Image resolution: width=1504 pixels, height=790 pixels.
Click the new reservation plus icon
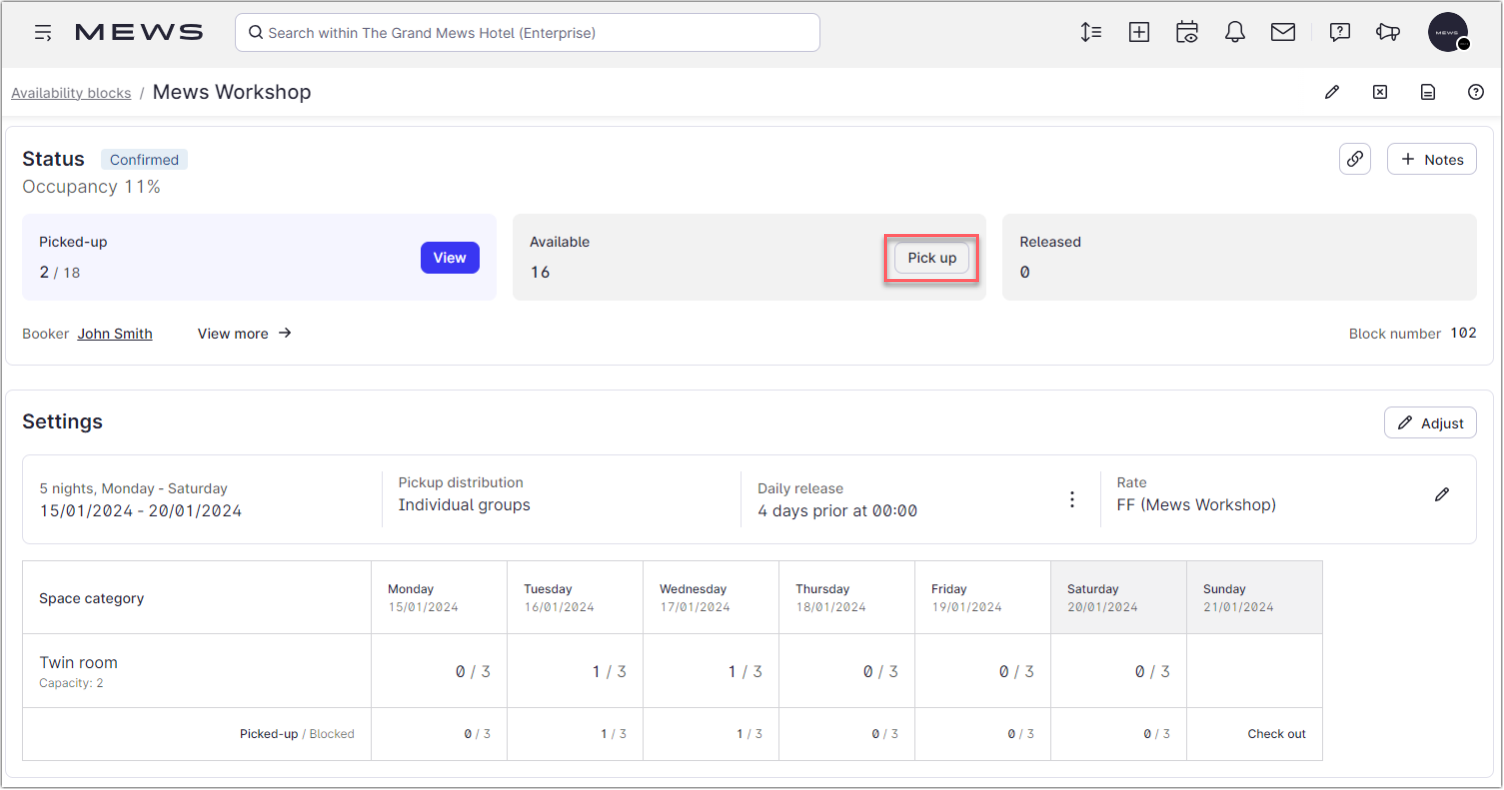tap(1139, 32)
